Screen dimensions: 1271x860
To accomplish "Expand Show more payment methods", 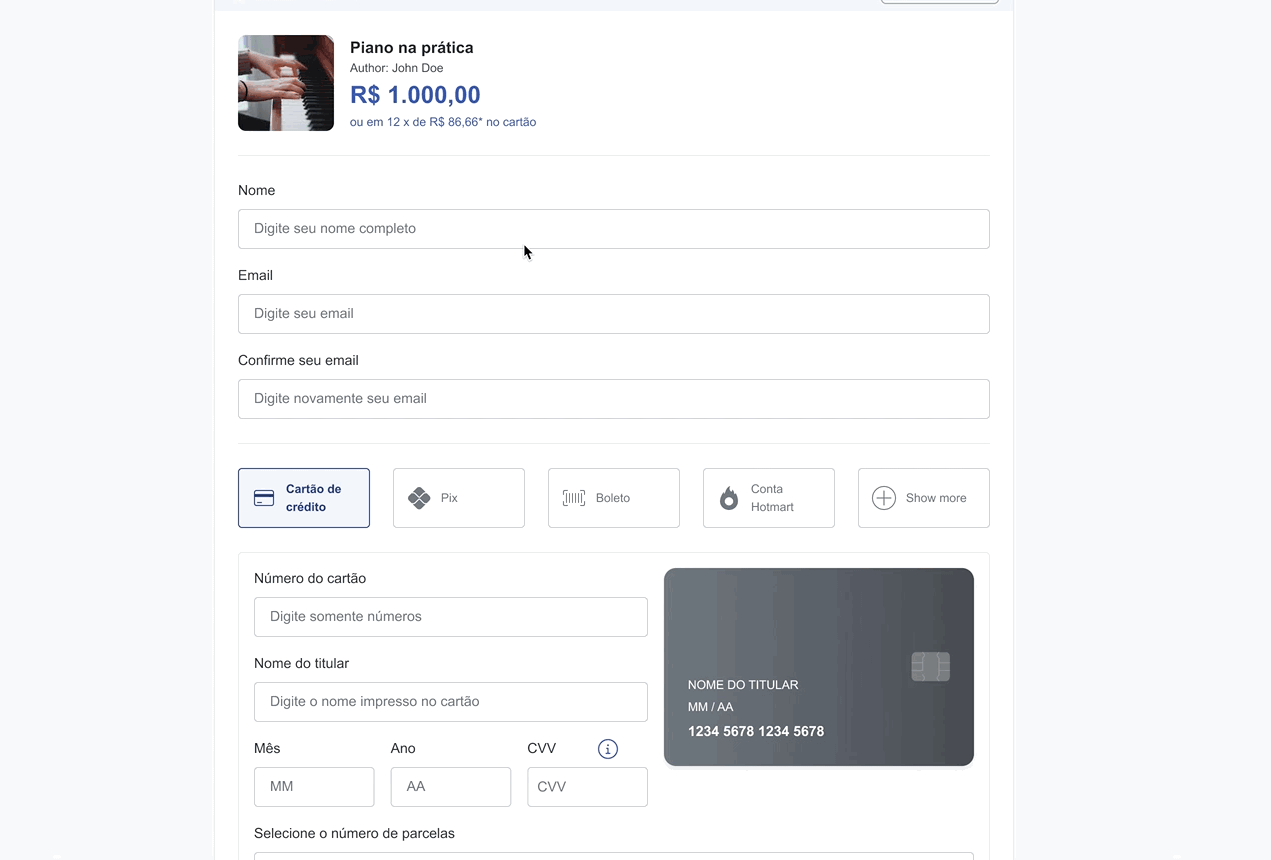I will coord(924,498).
